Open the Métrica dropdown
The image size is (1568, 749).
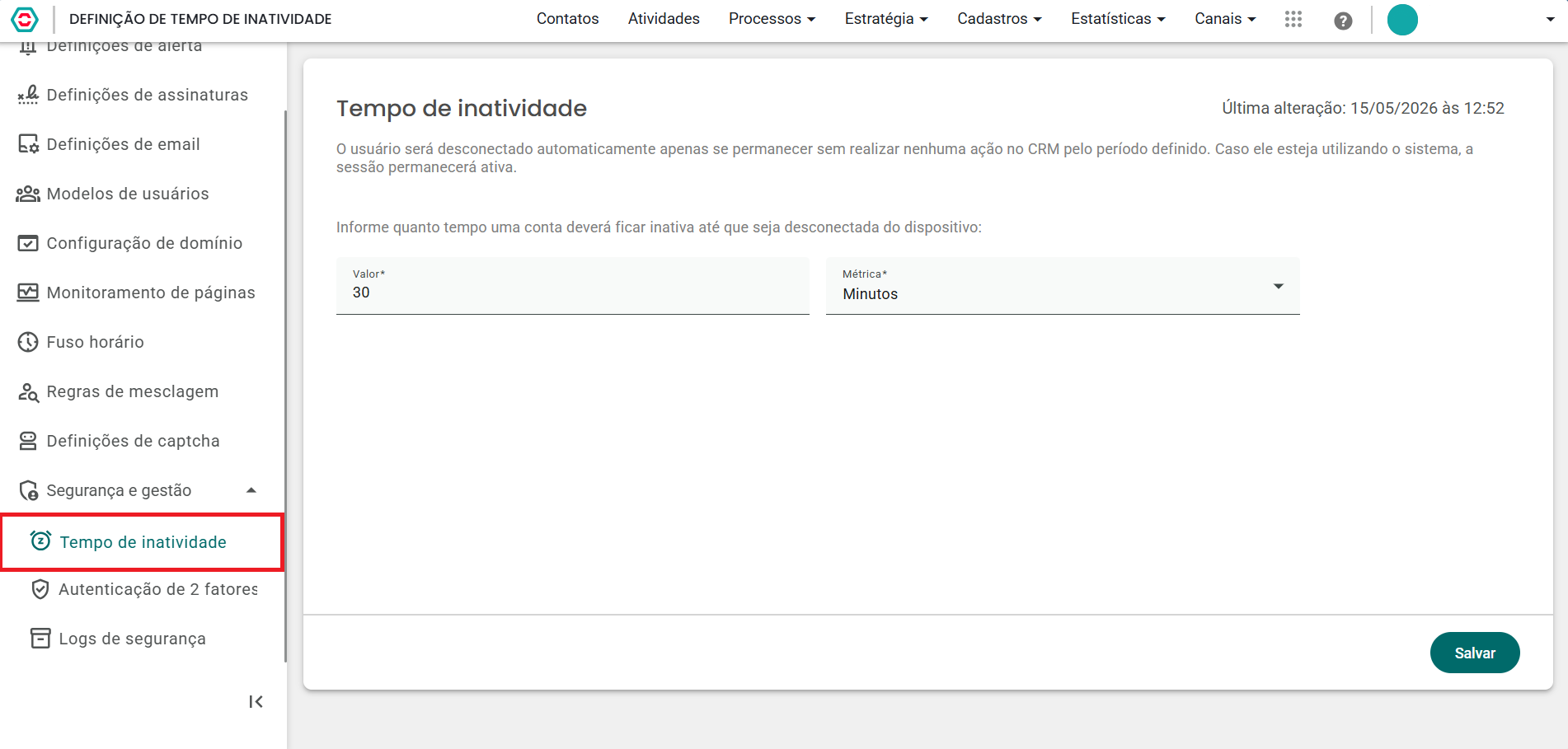1063,286
